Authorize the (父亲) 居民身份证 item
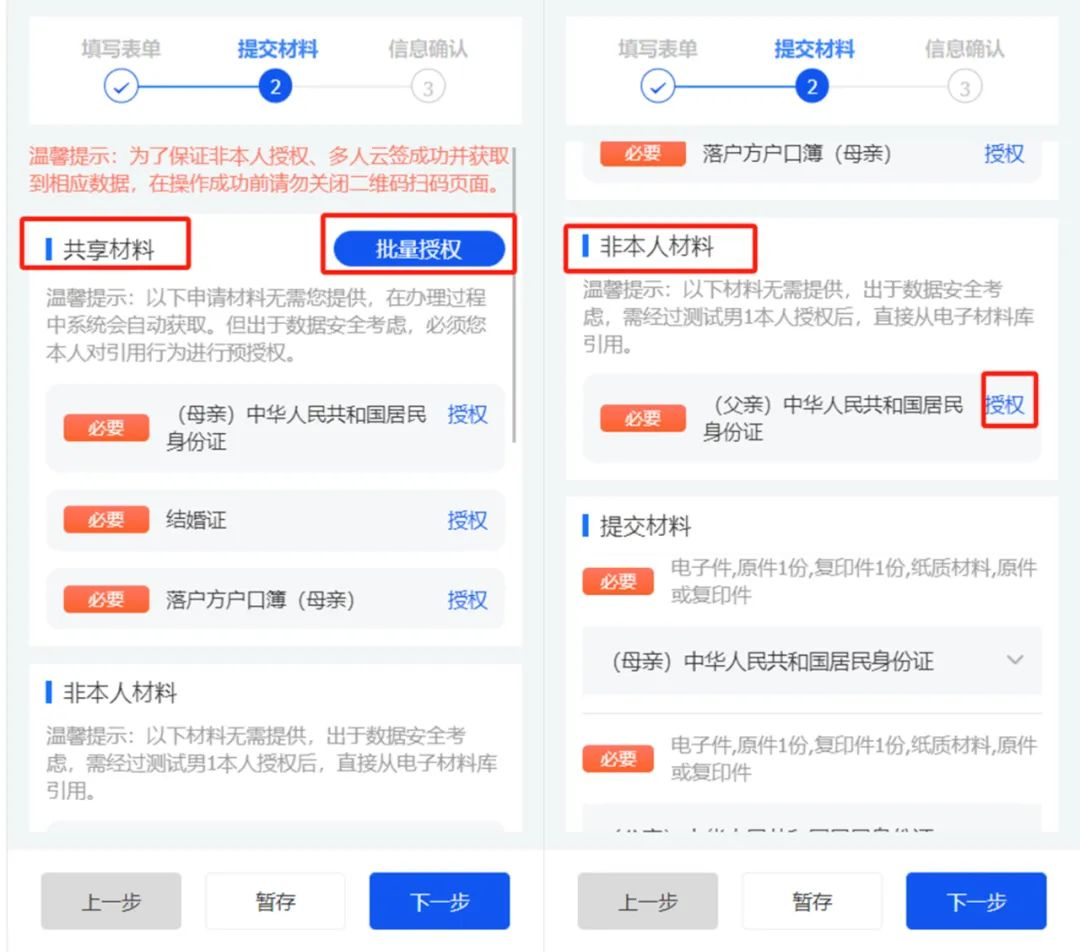Image resolution: width=1080 pixels, height=952 pixels. tap(1004, 404)
